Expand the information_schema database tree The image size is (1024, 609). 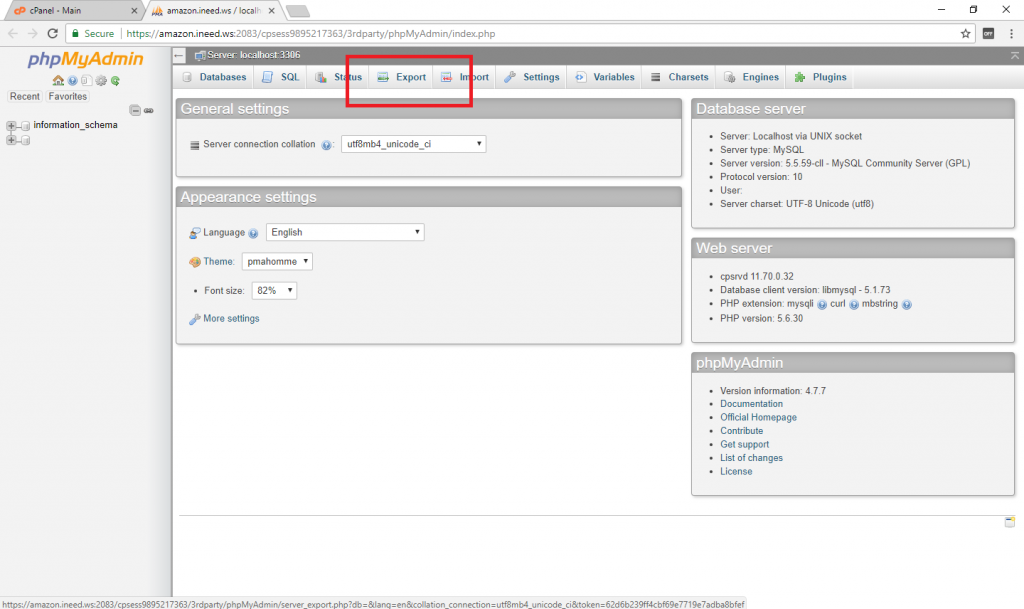pyautogui.click(x=11, y=125)
